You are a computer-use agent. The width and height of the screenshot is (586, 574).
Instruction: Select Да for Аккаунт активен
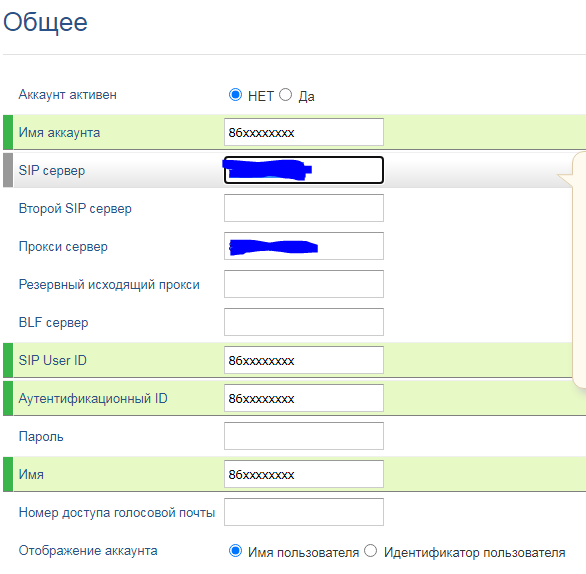click(286, 95)
